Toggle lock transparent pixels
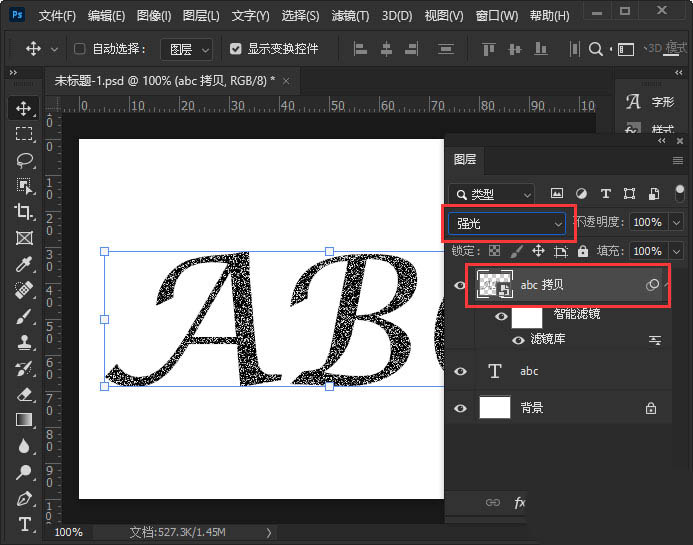Screen dimensions: 693x545 click(x=495, y=251)
